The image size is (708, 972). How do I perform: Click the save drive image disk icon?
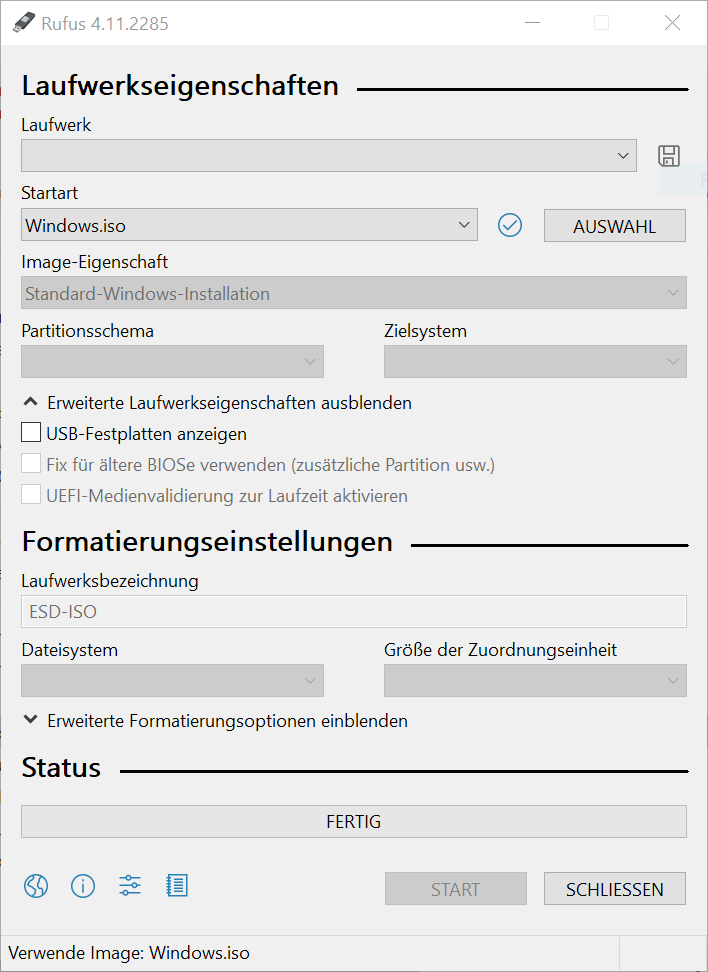coord(669,156)
